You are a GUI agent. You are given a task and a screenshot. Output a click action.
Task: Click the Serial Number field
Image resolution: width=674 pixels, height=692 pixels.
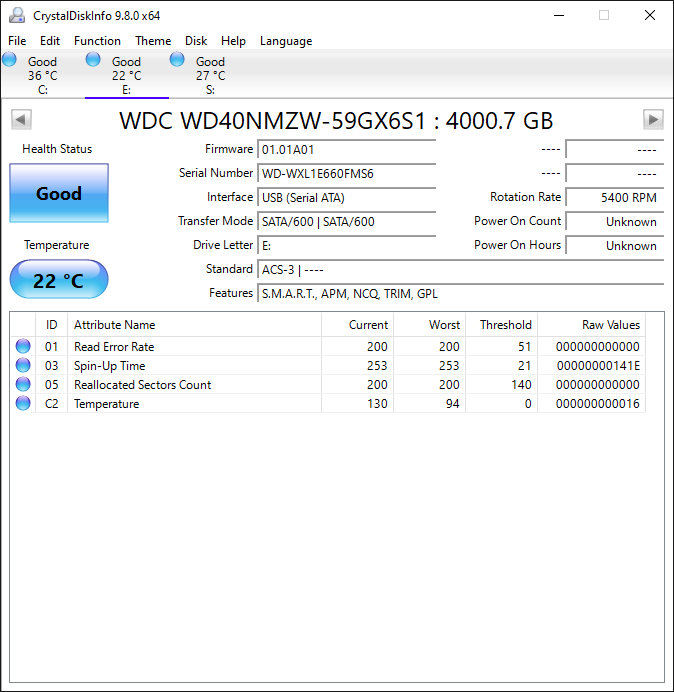point(347,173)
